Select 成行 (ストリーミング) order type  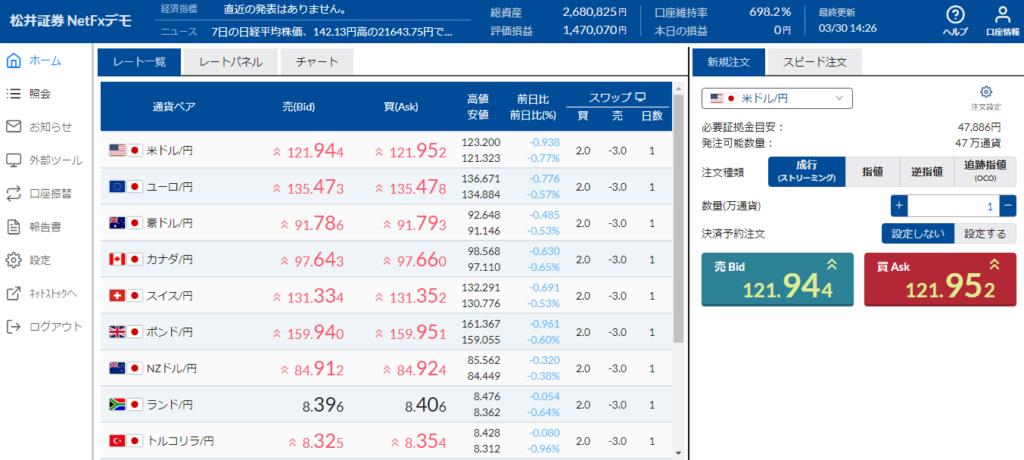[807, 172]
